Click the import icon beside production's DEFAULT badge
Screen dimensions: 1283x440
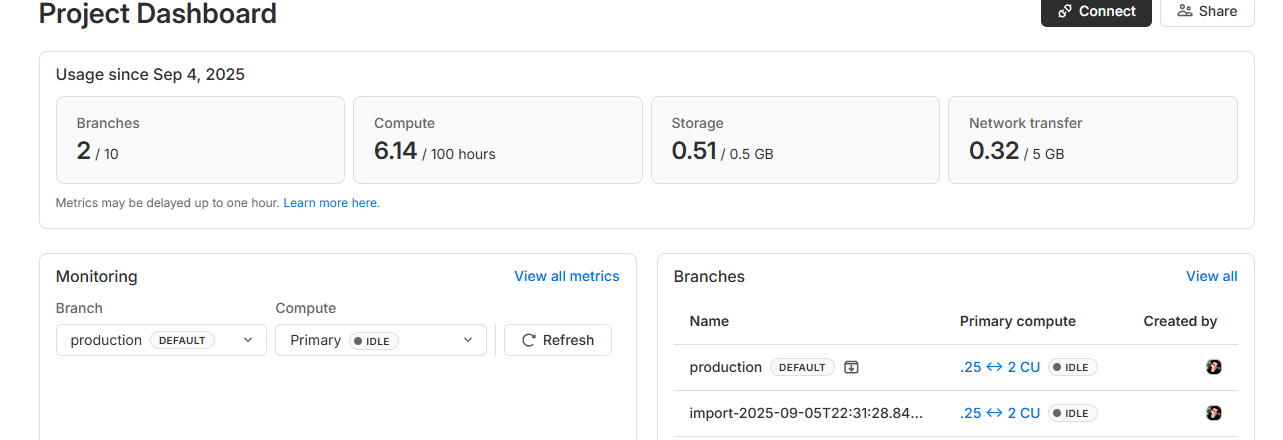tap(851, 367)
